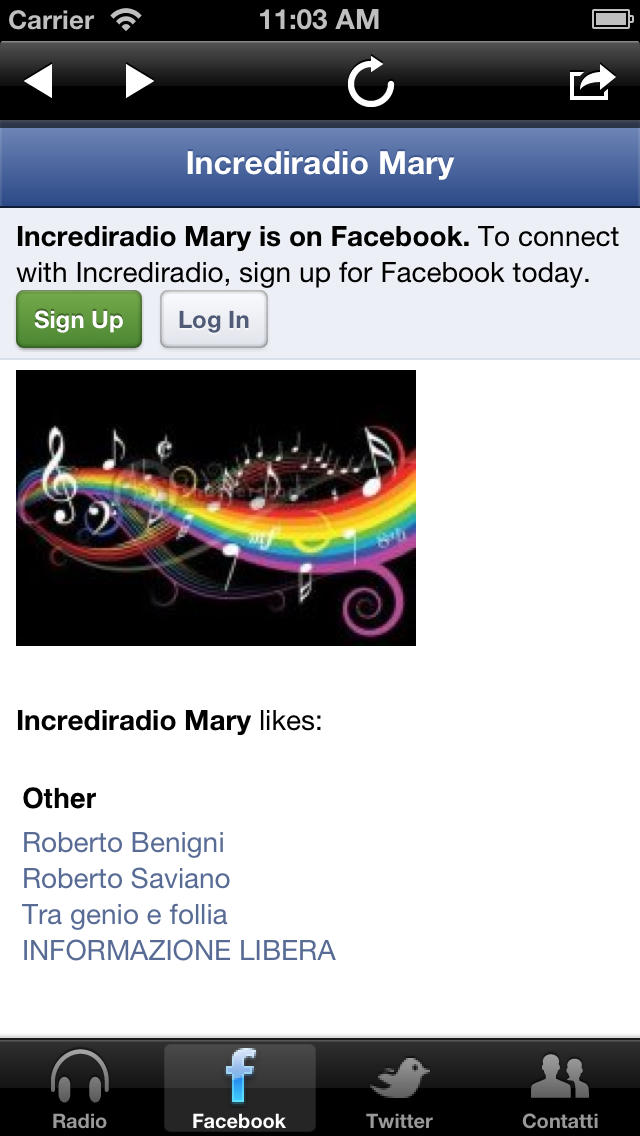
Task: Tap the Carrier label in status bar
Action: pos(53,20)
